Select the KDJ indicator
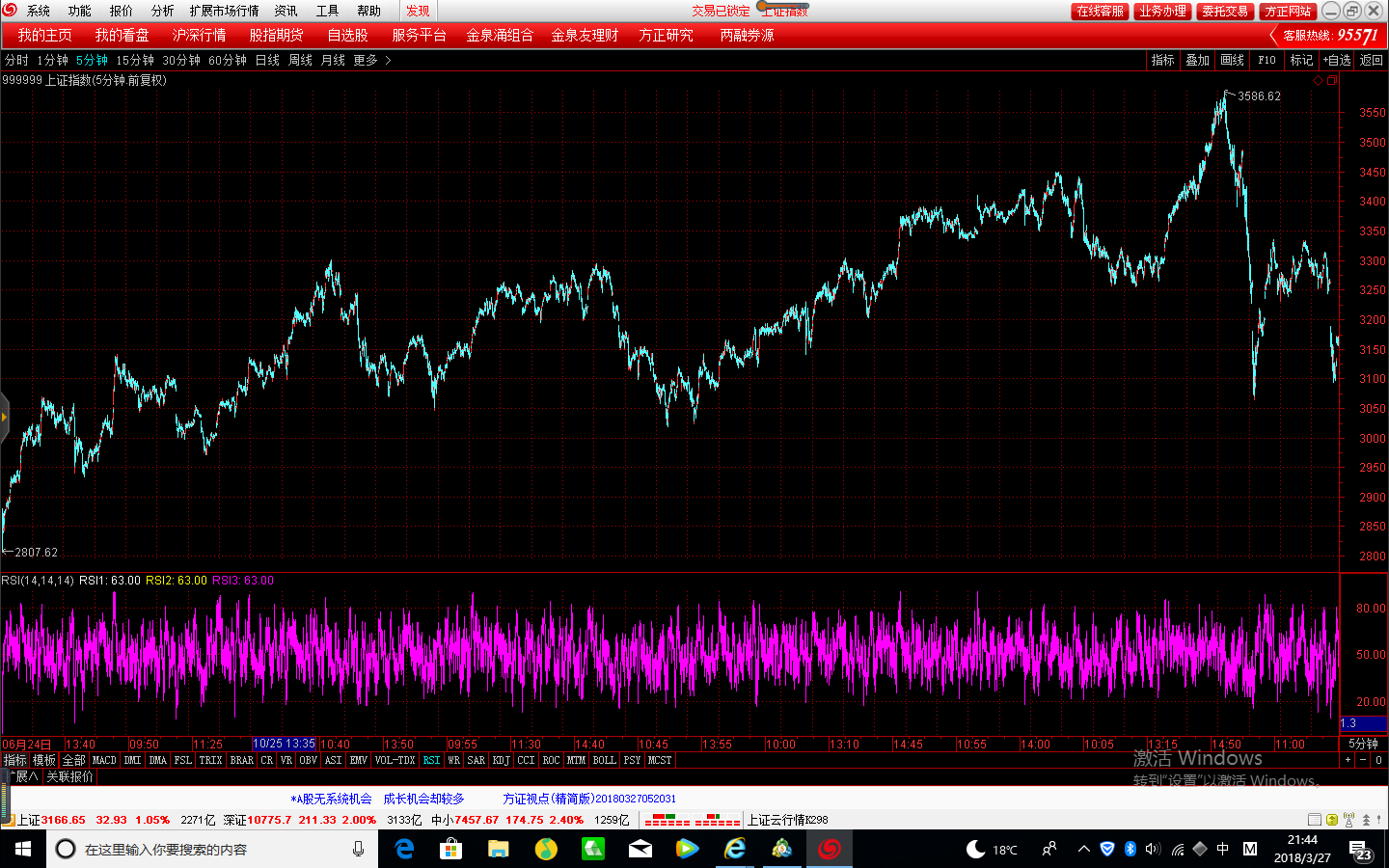 (x=501, y=760)
